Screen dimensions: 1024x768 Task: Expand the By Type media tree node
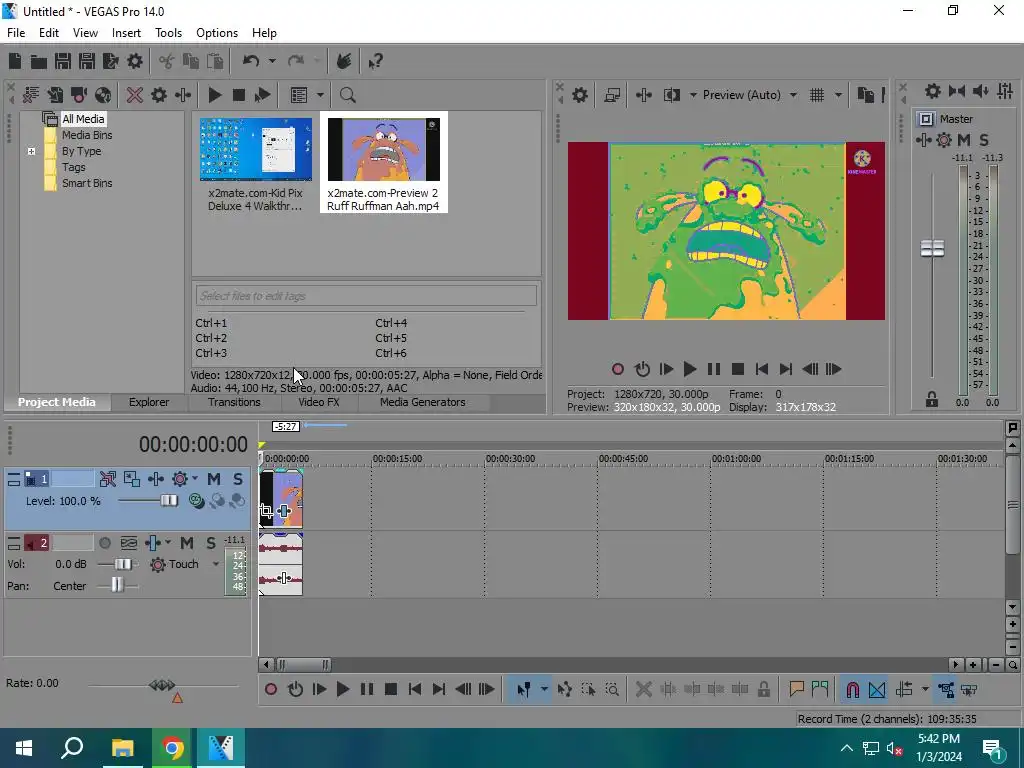31,152
